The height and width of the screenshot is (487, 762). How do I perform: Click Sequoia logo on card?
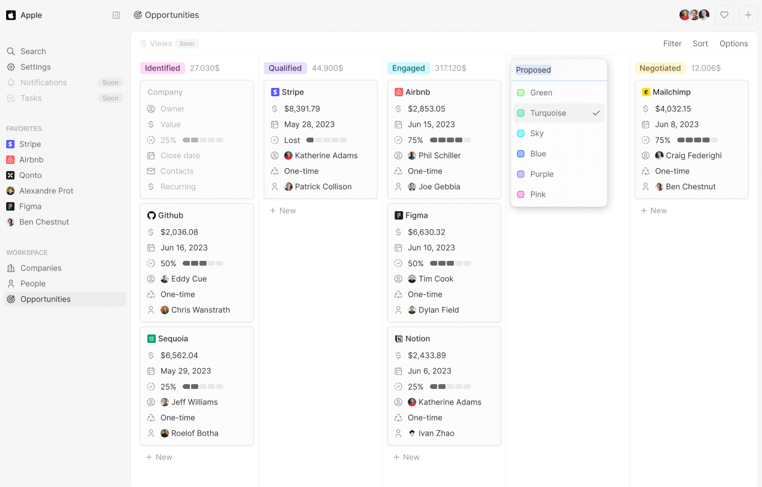point(151,339)
